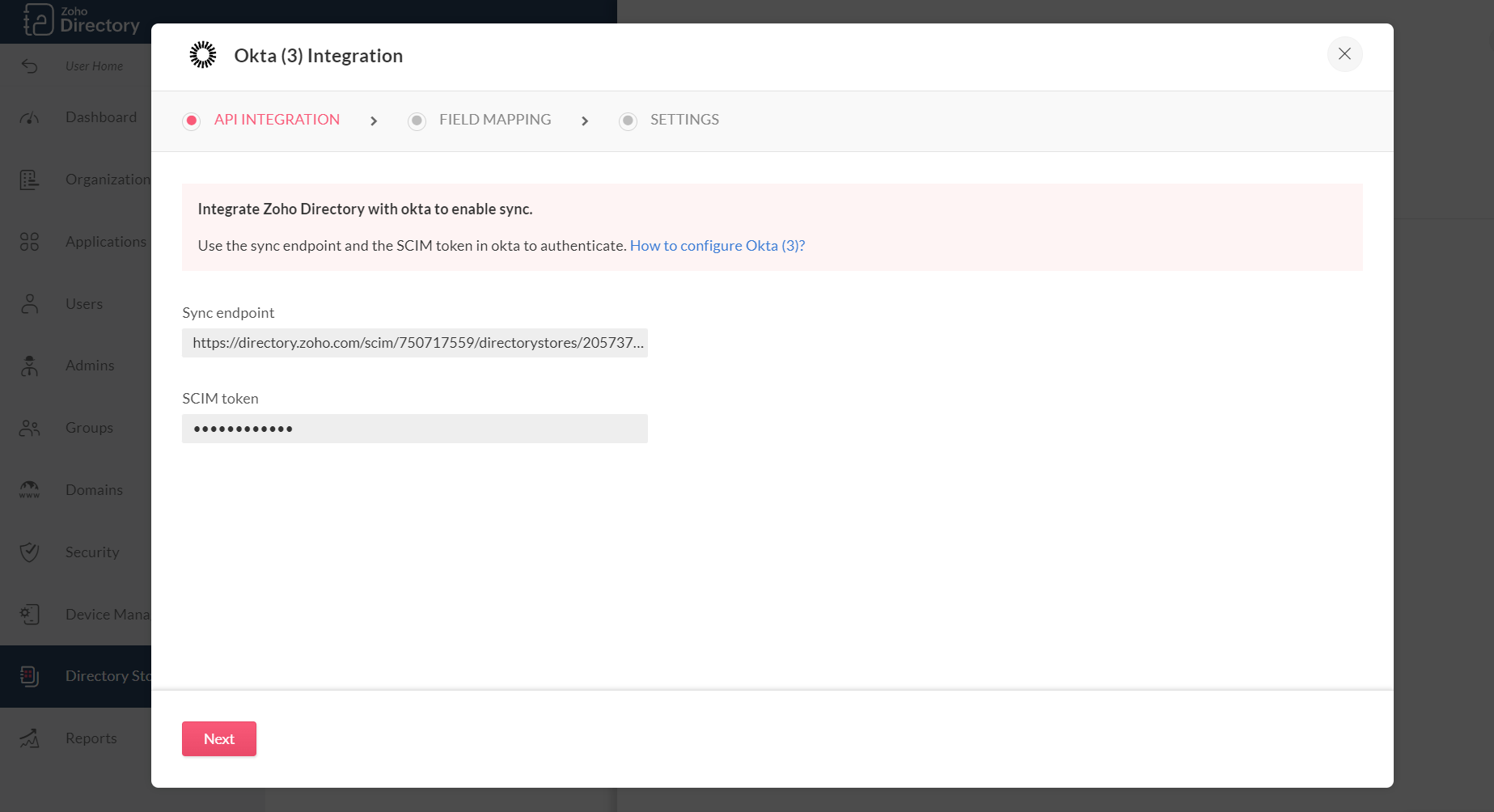Click the Next button

coord(219,739)
